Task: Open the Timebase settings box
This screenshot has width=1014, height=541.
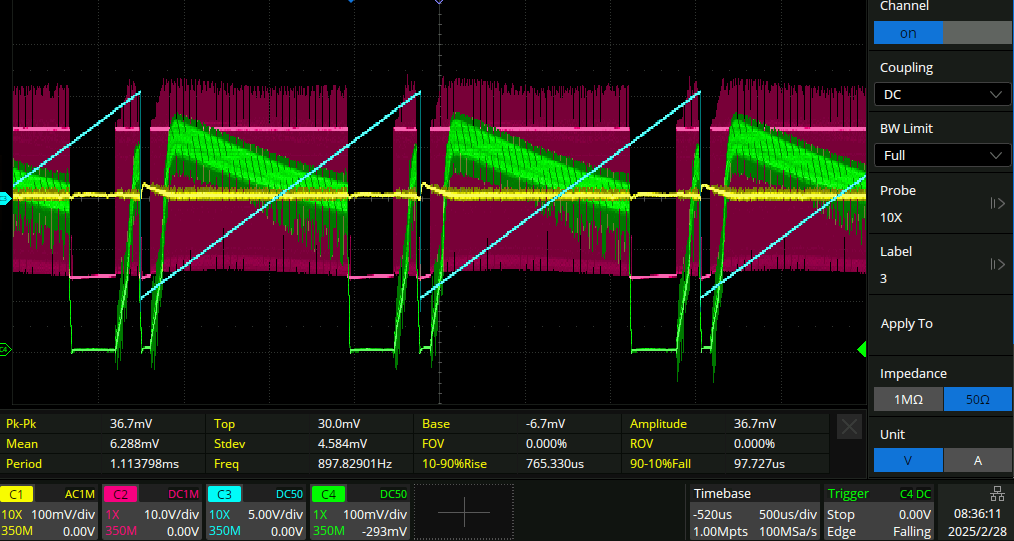Action: click(753, 512)
